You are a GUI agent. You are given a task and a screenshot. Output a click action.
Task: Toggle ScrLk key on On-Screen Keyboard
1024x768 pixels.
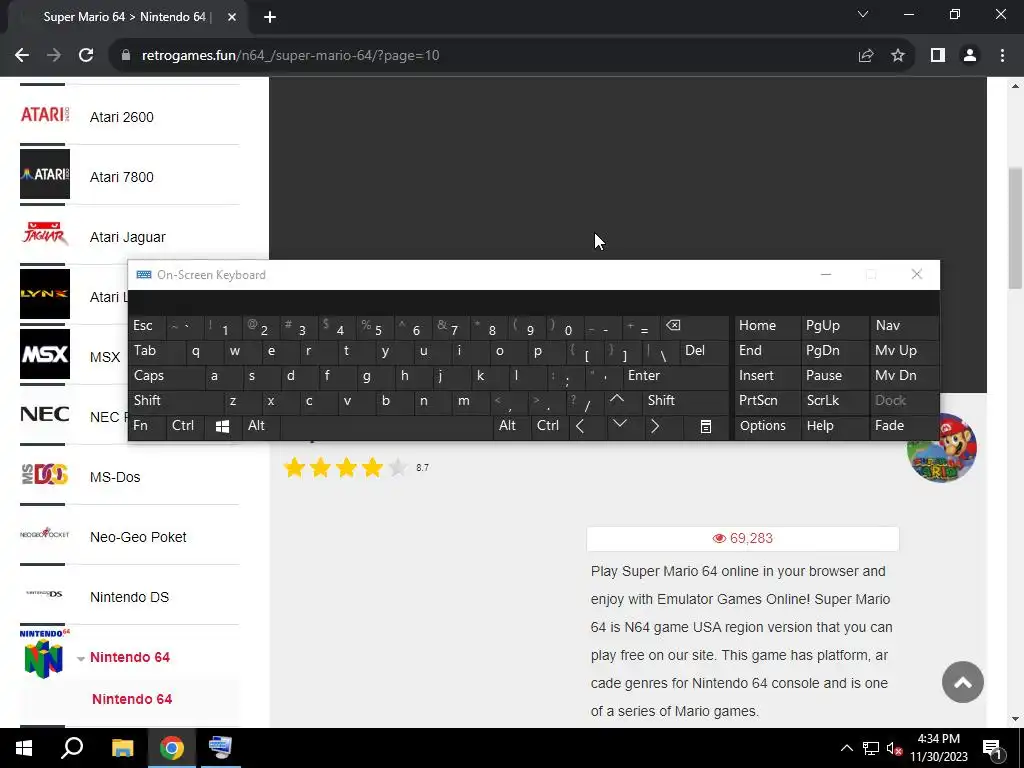pyautogui.click(x=833, y=401)
